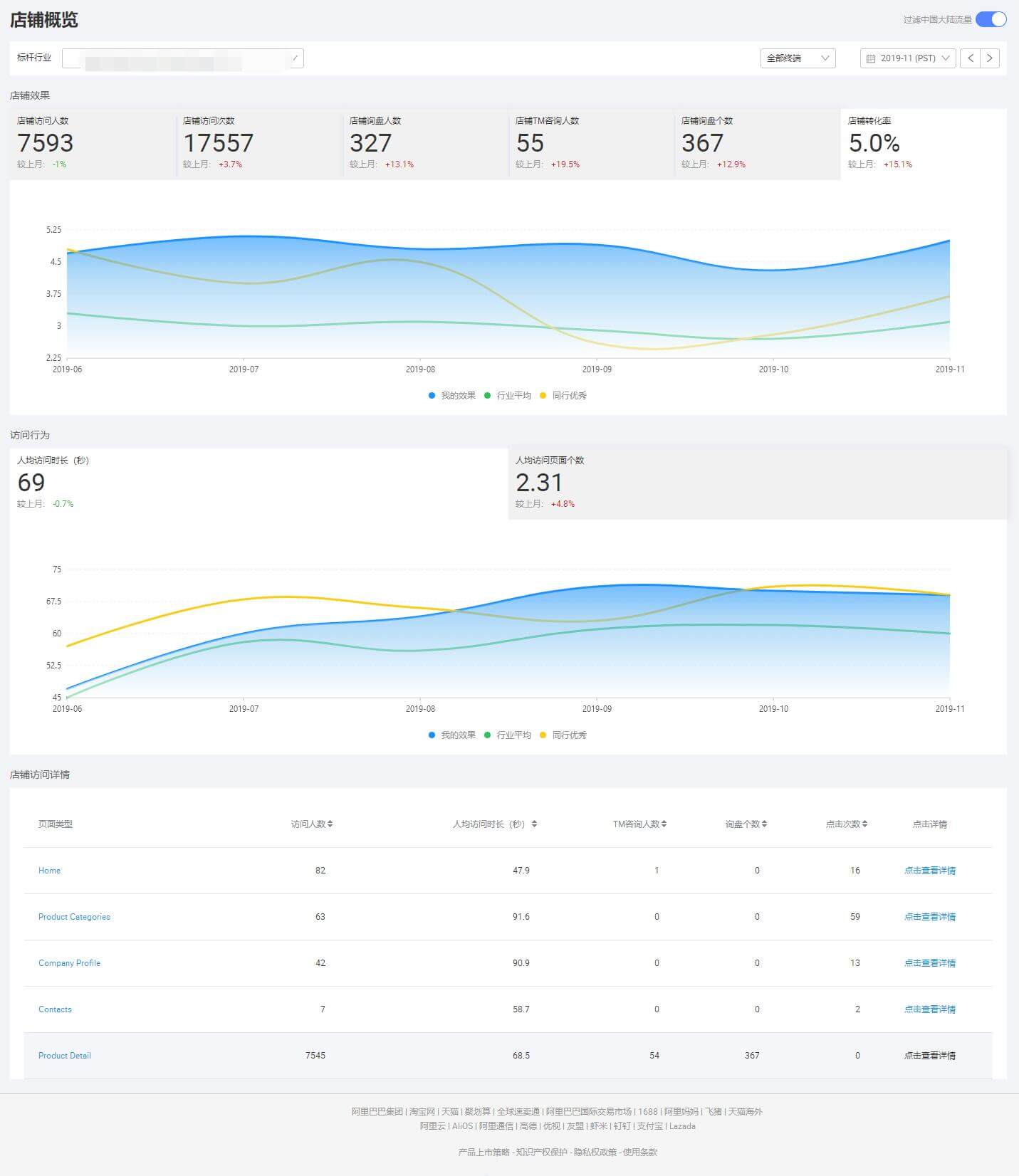
Task: Open the 2019-11 (PST) date picker
Action: [907, 58]
